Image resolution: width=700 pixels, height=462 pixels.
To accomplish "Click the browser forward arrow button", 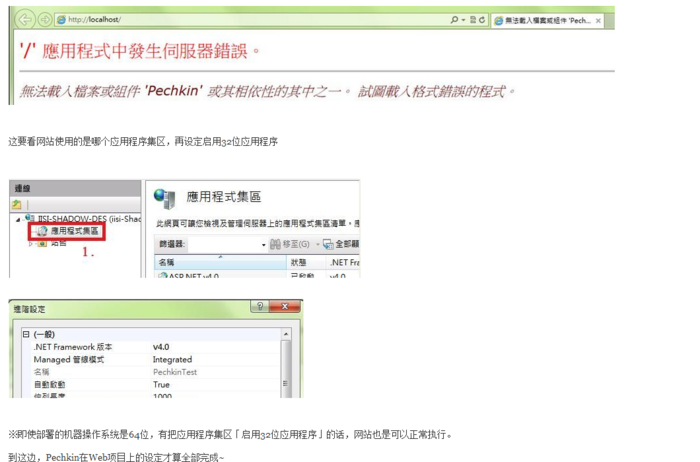I will (x=45, y=20).
